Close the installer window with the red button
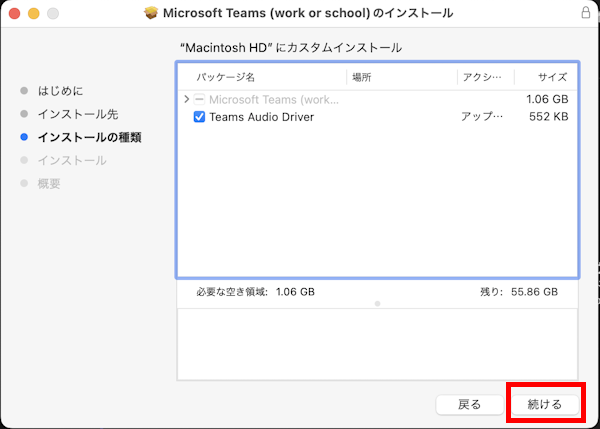600x429 pixels. 13,13
